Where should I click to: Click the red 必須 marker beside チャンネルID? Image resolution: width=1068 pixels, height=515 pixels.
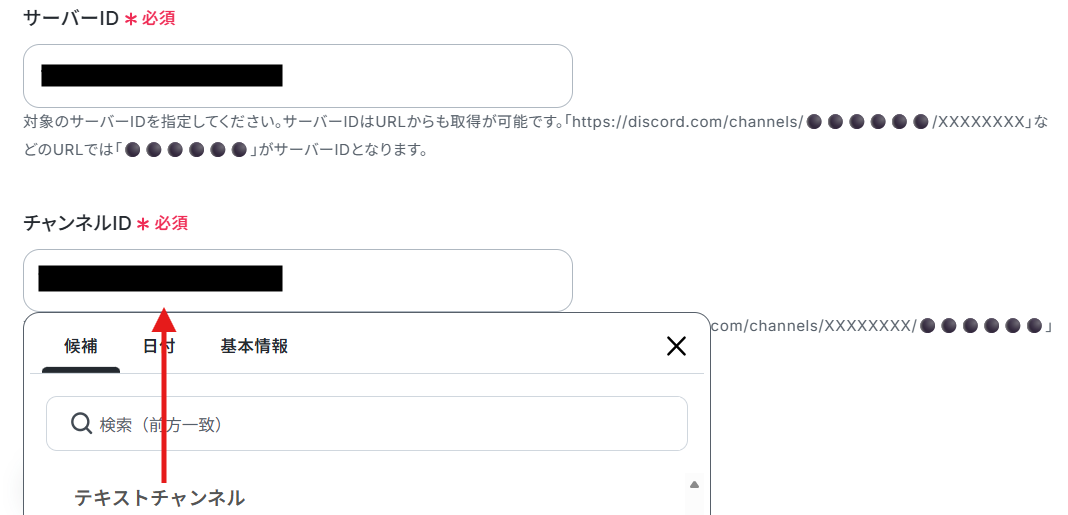click(170, 223)
